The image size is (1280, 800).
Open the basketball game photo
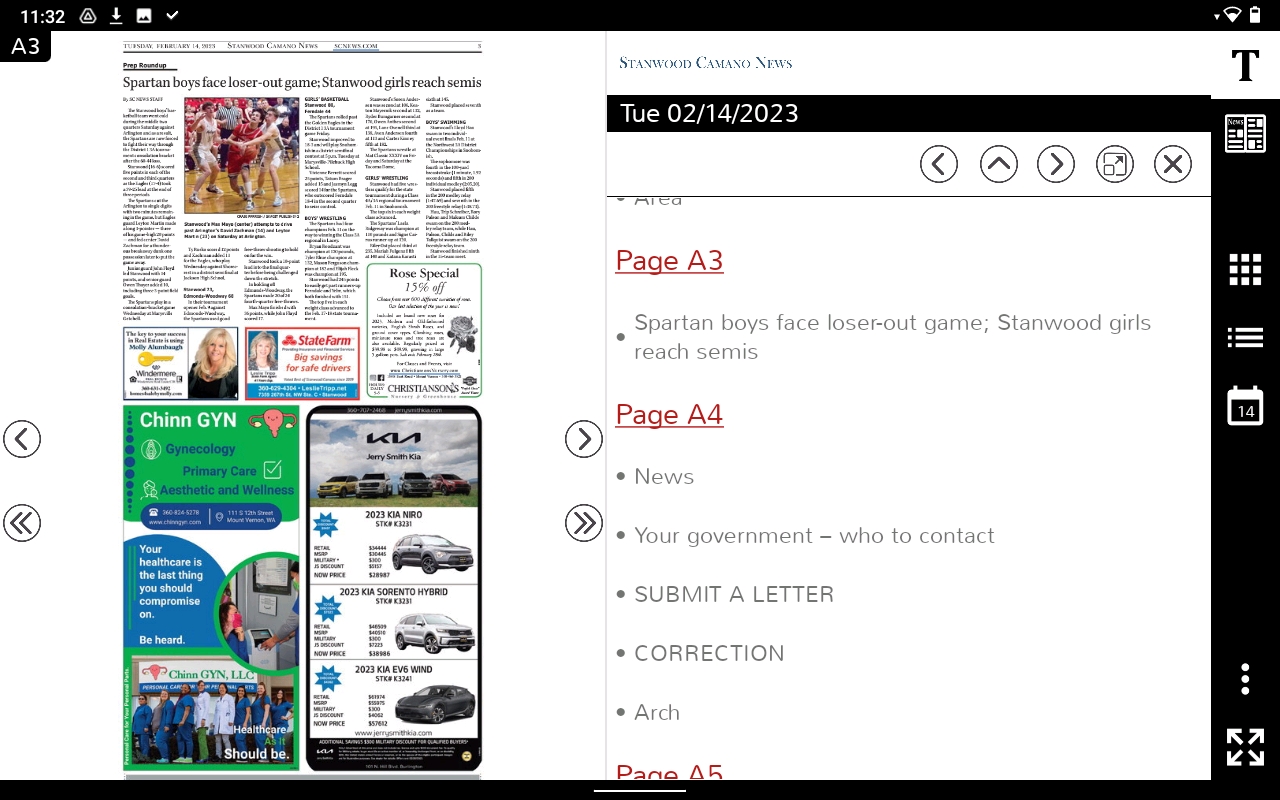242,155
